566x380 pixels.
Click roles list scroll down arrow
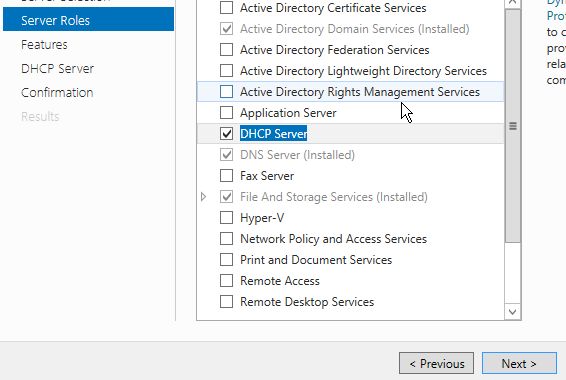click(512, 311)
